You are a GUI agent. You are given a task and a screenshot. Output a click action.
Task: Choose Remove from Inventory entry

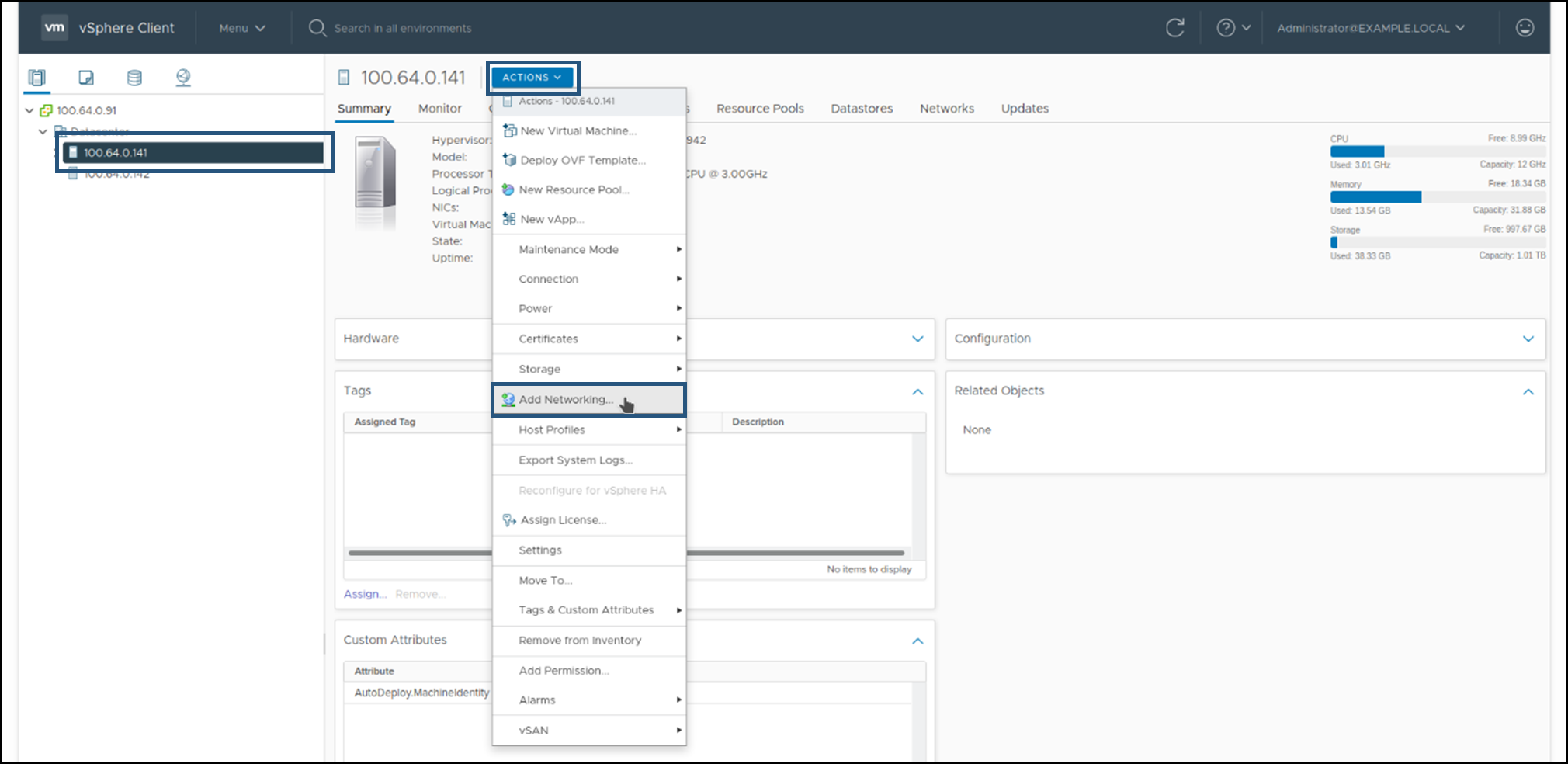pos(589,640)
